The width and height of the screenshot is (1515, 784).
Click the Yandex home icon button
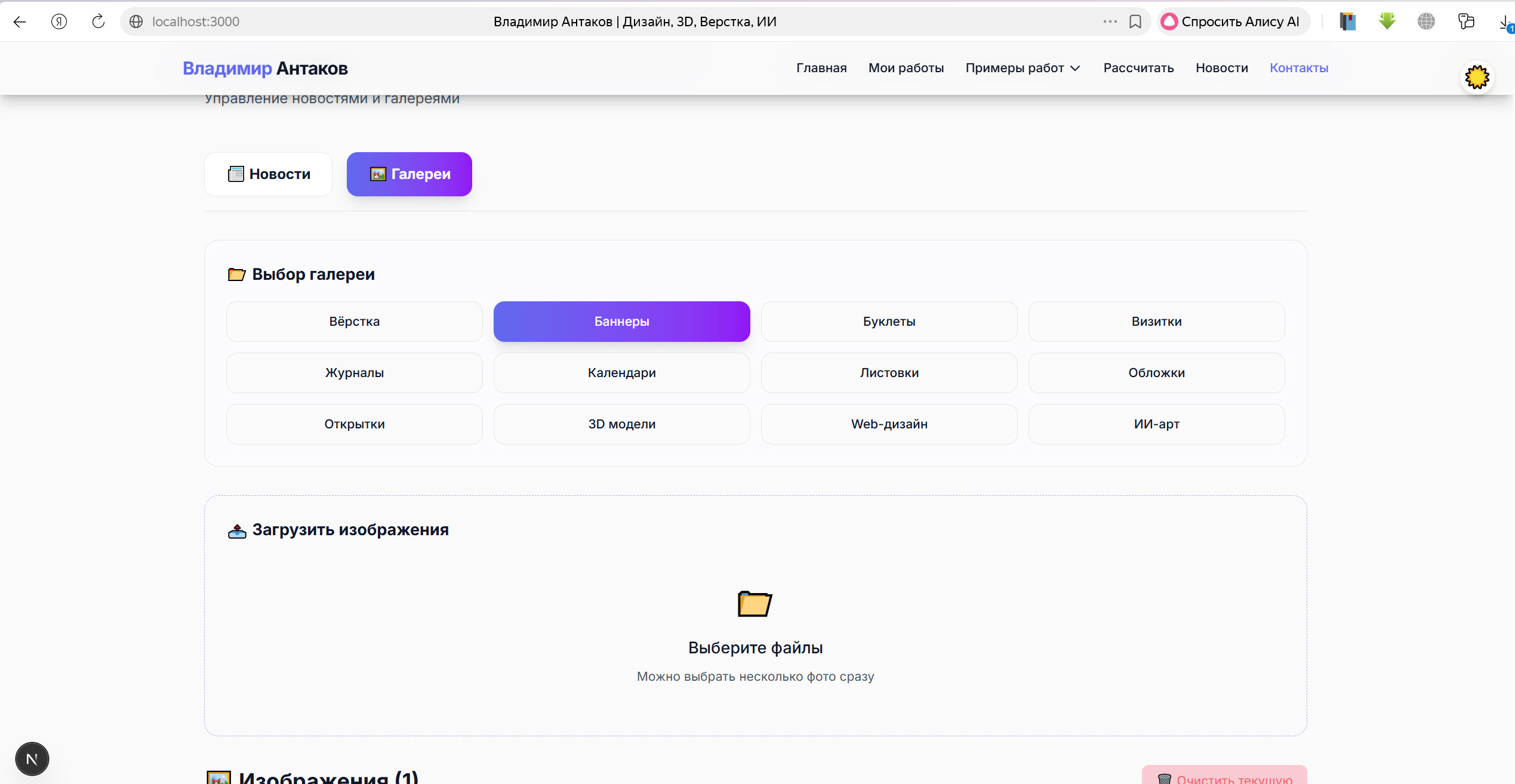[x=59, y=22]
